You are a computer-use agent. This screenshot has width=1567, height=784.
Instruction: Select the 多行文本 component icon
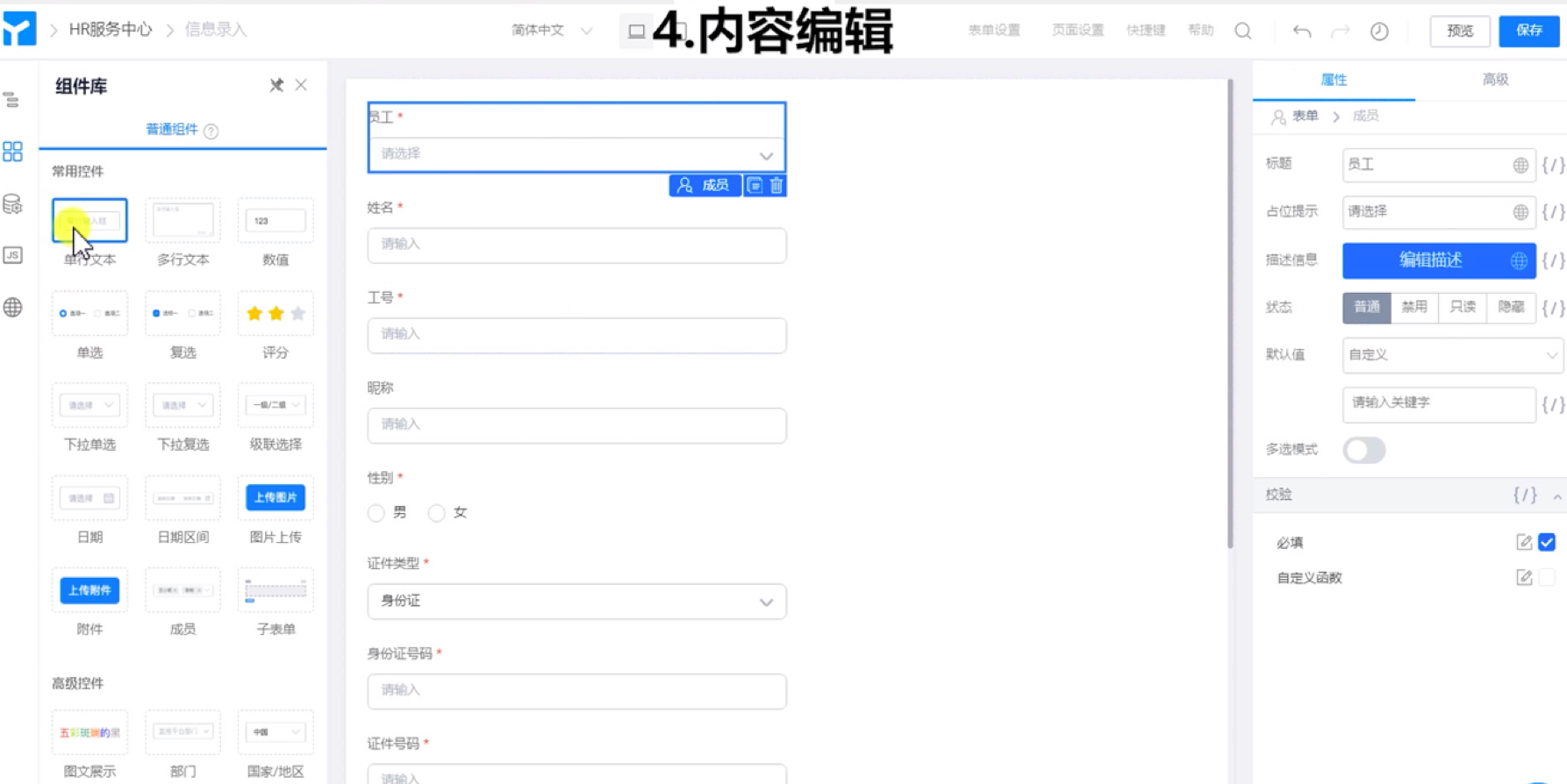(182, 220)
